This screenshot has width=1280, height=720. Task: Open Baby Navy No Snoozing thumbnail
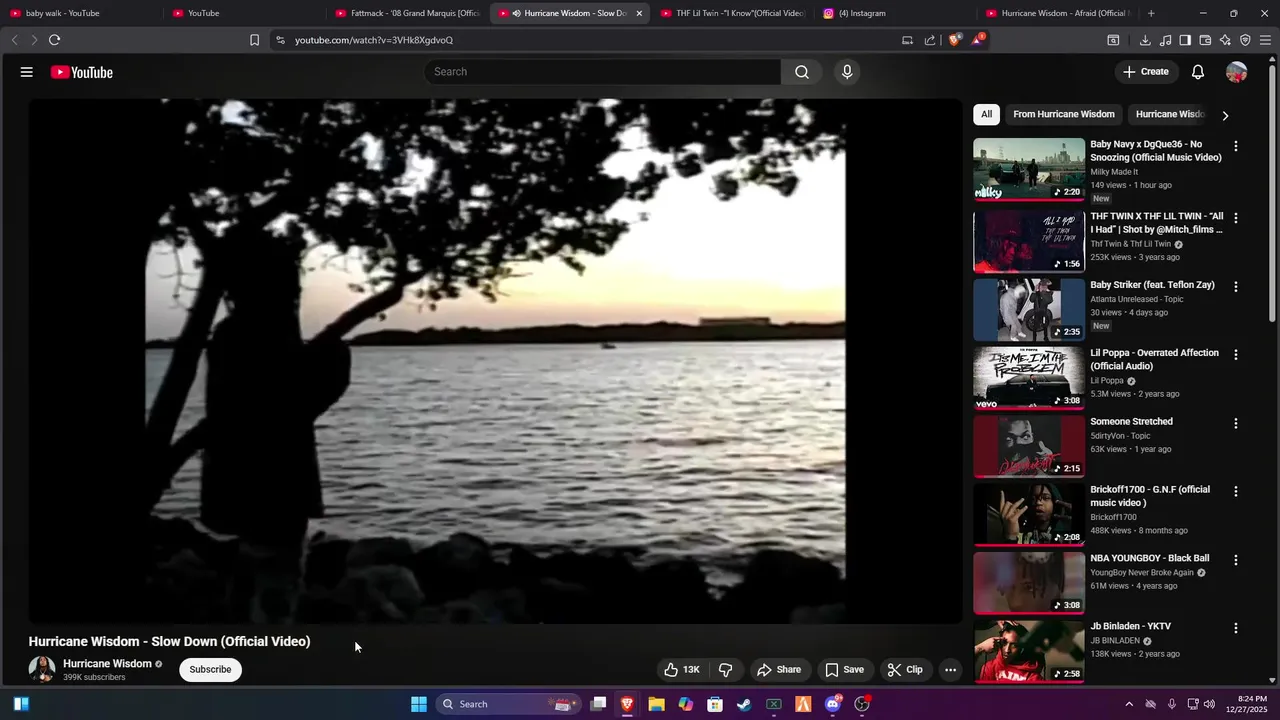click(x=1029, y=169)
